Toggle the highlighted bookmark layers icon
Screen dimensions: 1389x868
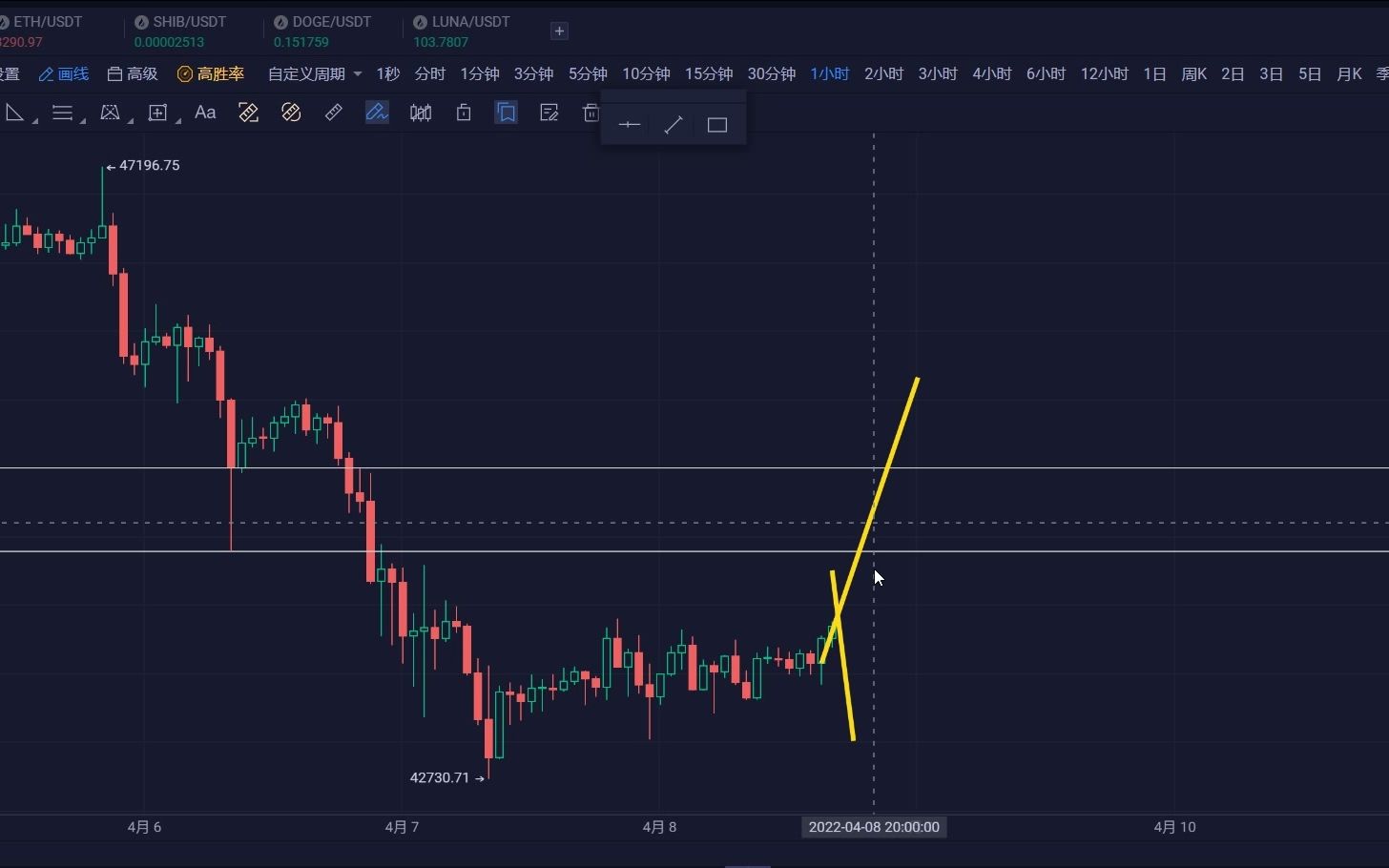[x=507, y=113]
